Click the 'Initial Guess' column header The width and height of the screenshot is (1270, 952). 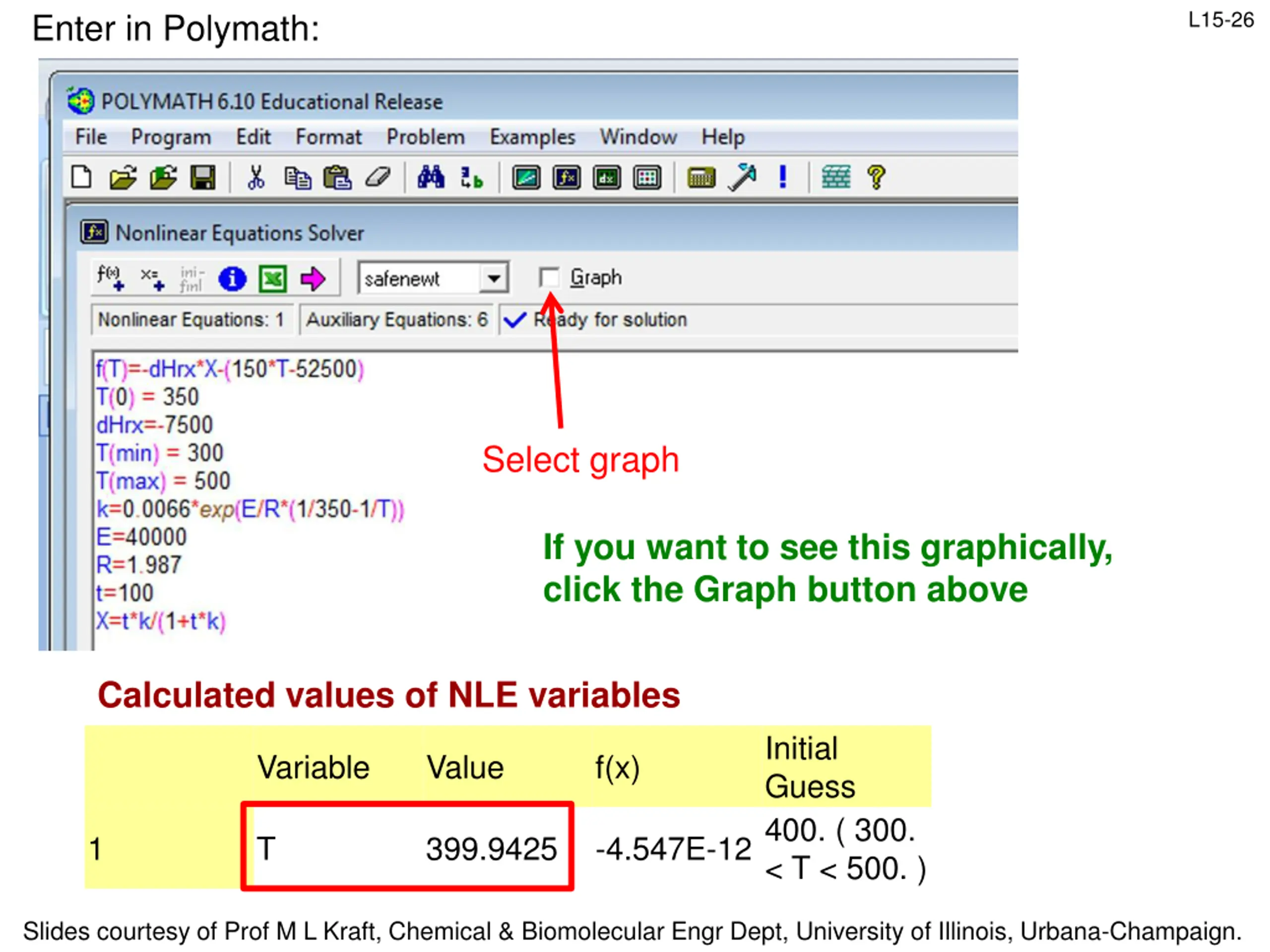click(810, 768)
